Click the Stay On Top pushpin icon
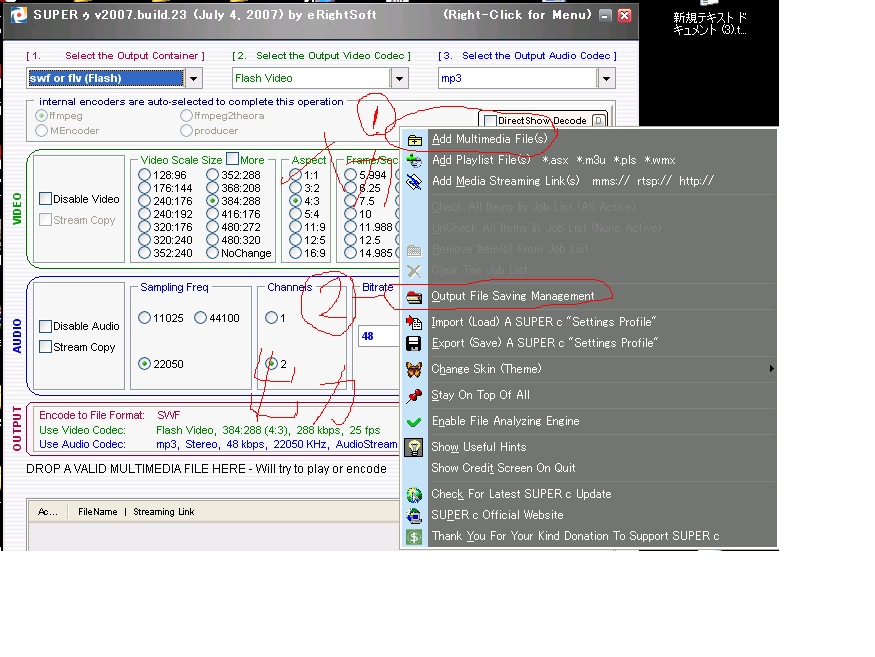Screen dimensions: 875x657 point(414,396)
